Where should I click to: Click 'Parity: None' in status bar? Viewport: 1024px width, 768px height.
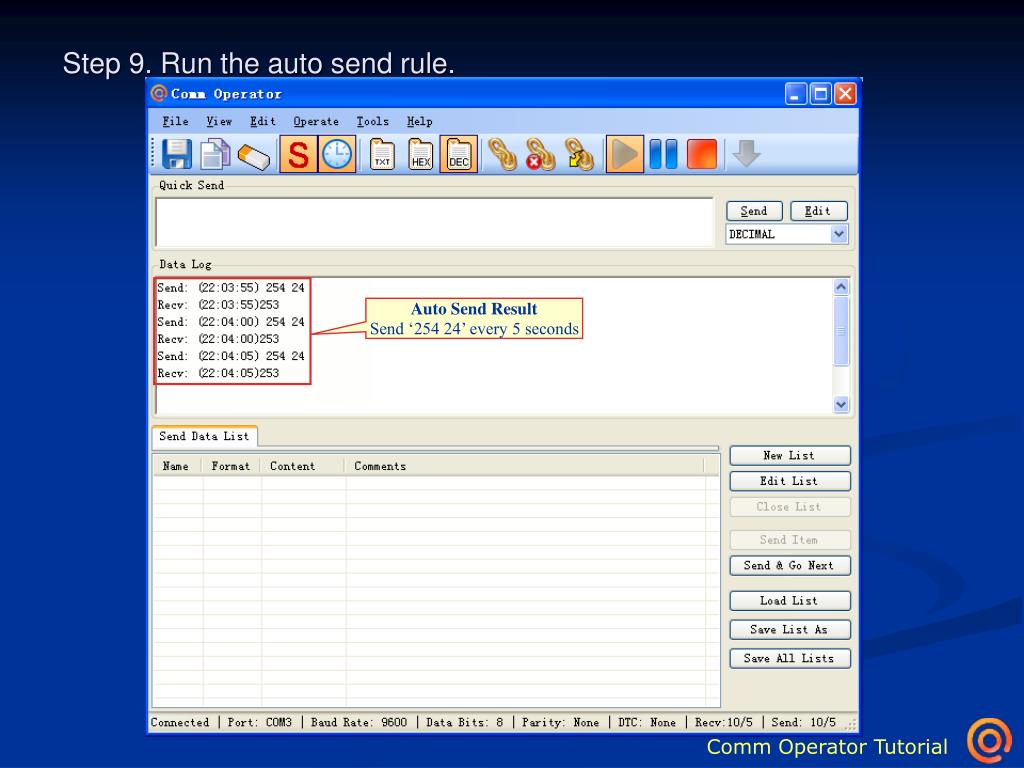click(x=560, y=722)
